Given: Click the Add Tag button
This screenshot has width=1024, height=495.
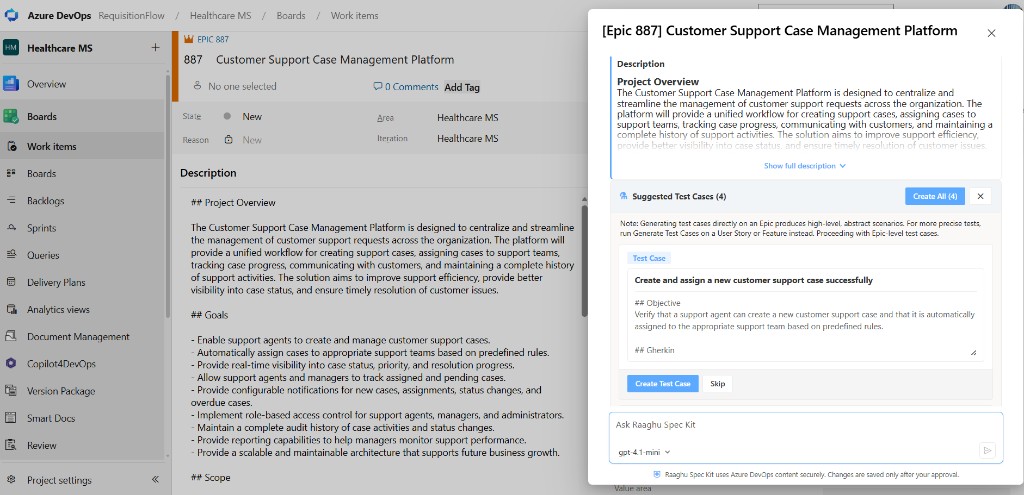Looking at the screenshot, I should pyautogui.click(x=462, y=87).
